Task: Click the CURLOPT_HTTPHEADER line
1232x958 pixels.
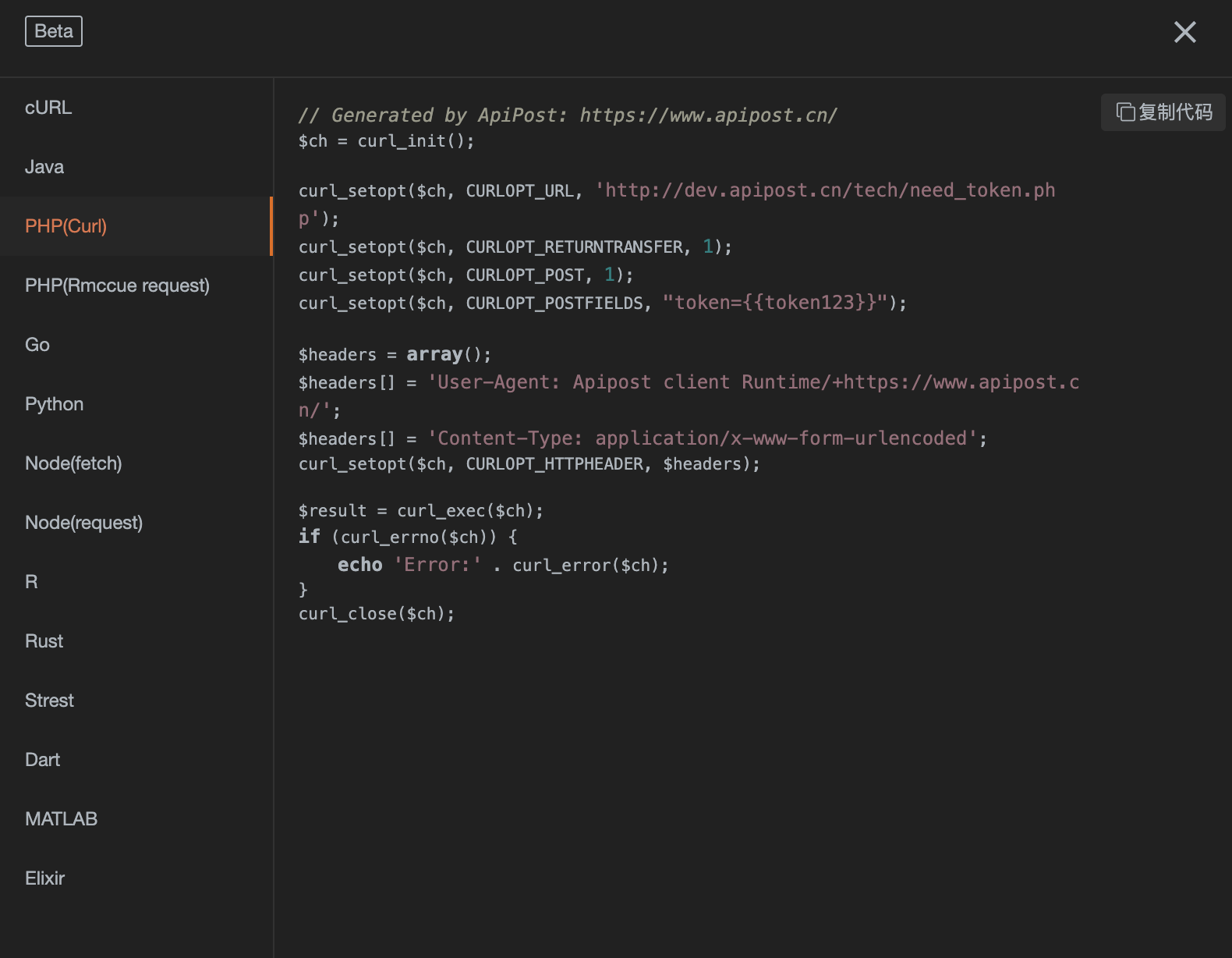Action: (x=529, y=464)
